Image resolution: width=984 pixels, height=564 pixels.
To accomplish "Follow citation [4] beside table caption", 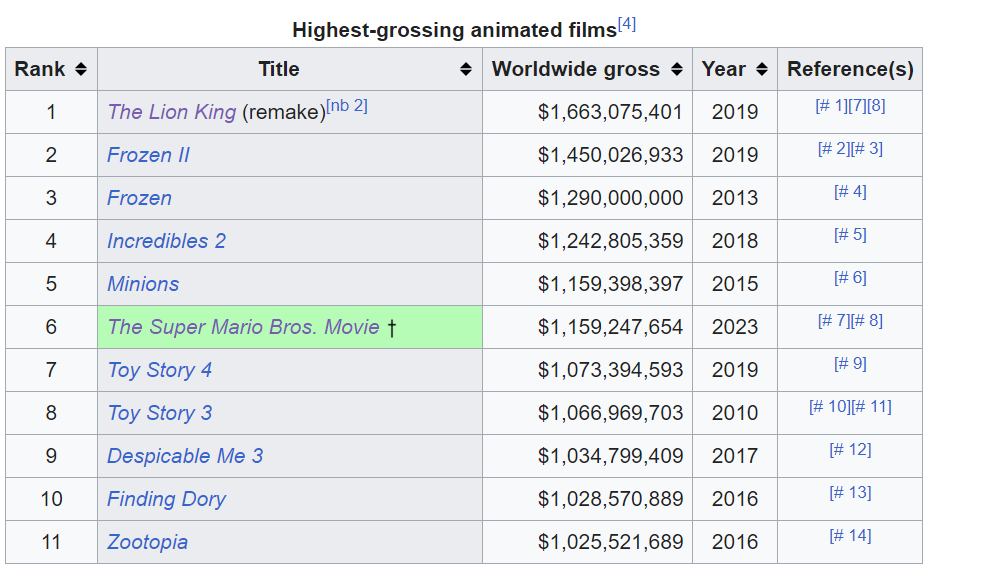I will (627, 24).
